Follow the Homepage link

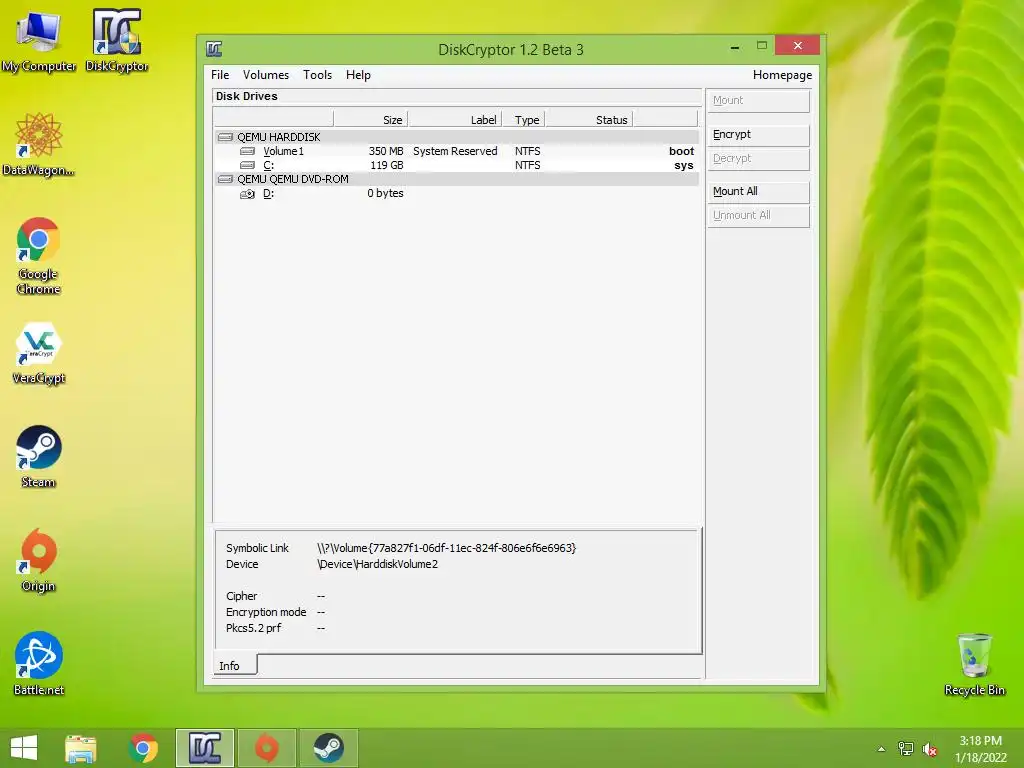pos(782,75)
